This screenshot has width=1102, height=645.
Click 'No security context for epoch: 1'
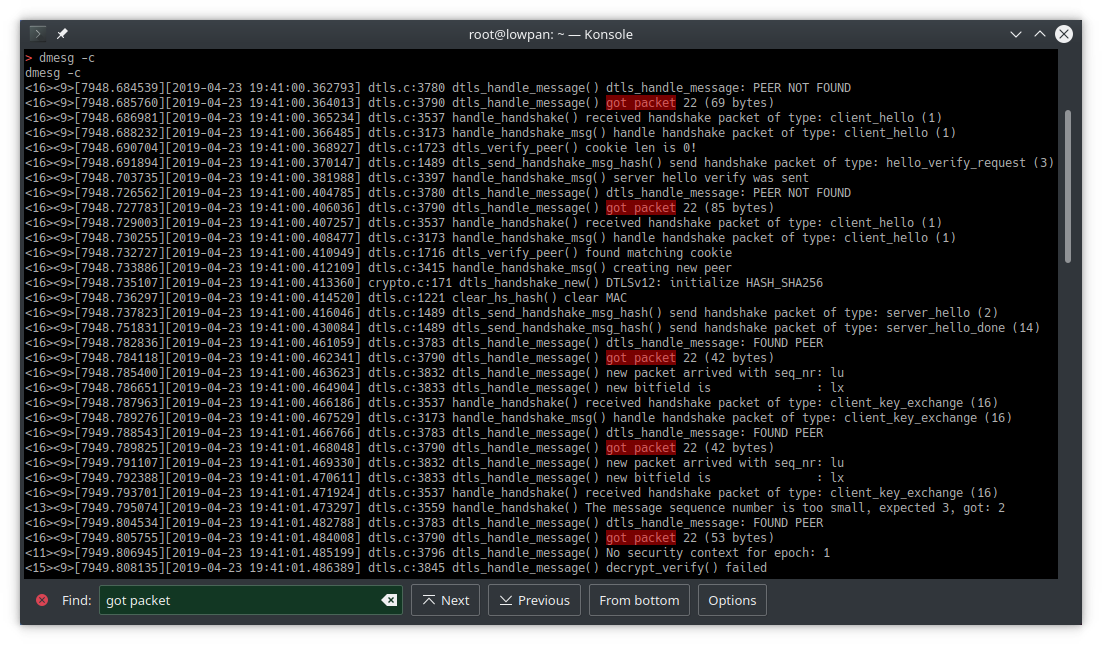click(x=718, y=553)
